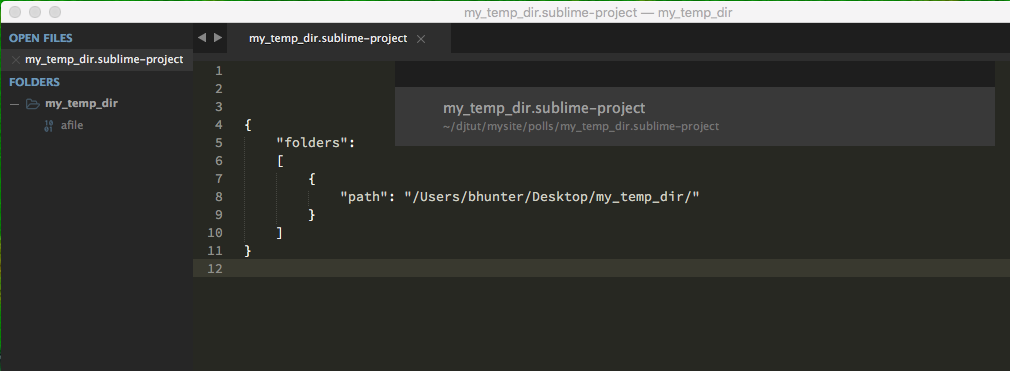Click the back navigation arrow in tab bar
The width and height of the screenshot is (1010, 371).
pyautogui.click(x=202, y=38)
